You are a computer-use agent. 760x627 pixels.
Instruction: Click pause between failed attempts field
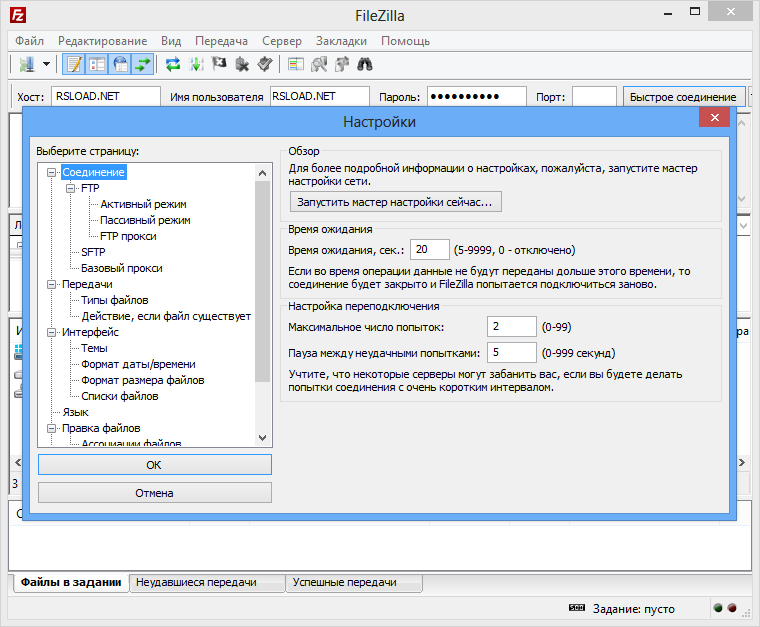(x=512, y=353)
